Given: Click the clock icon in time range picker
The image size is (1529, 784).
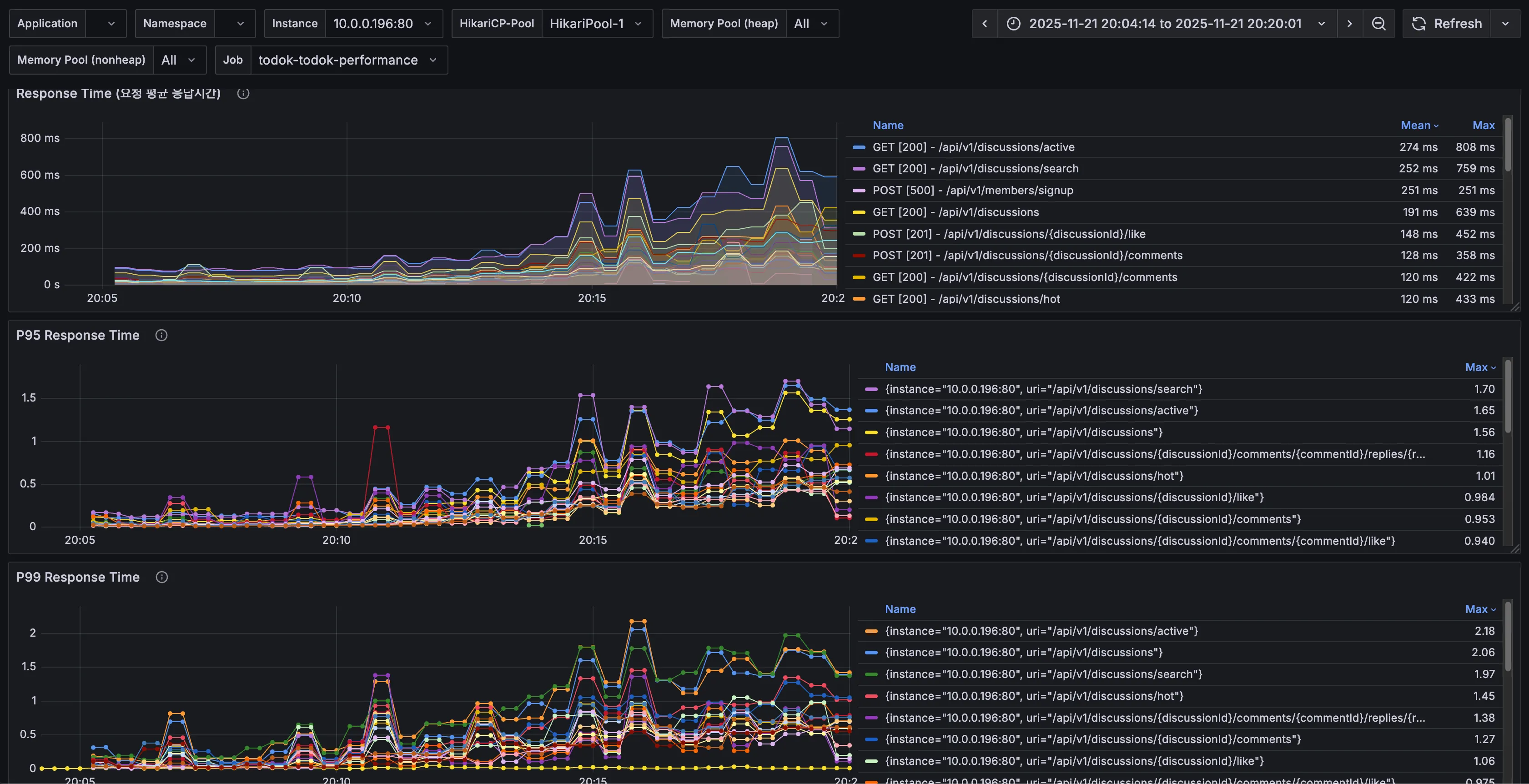Looking at the screenshot, I should tap(1014, 24).
